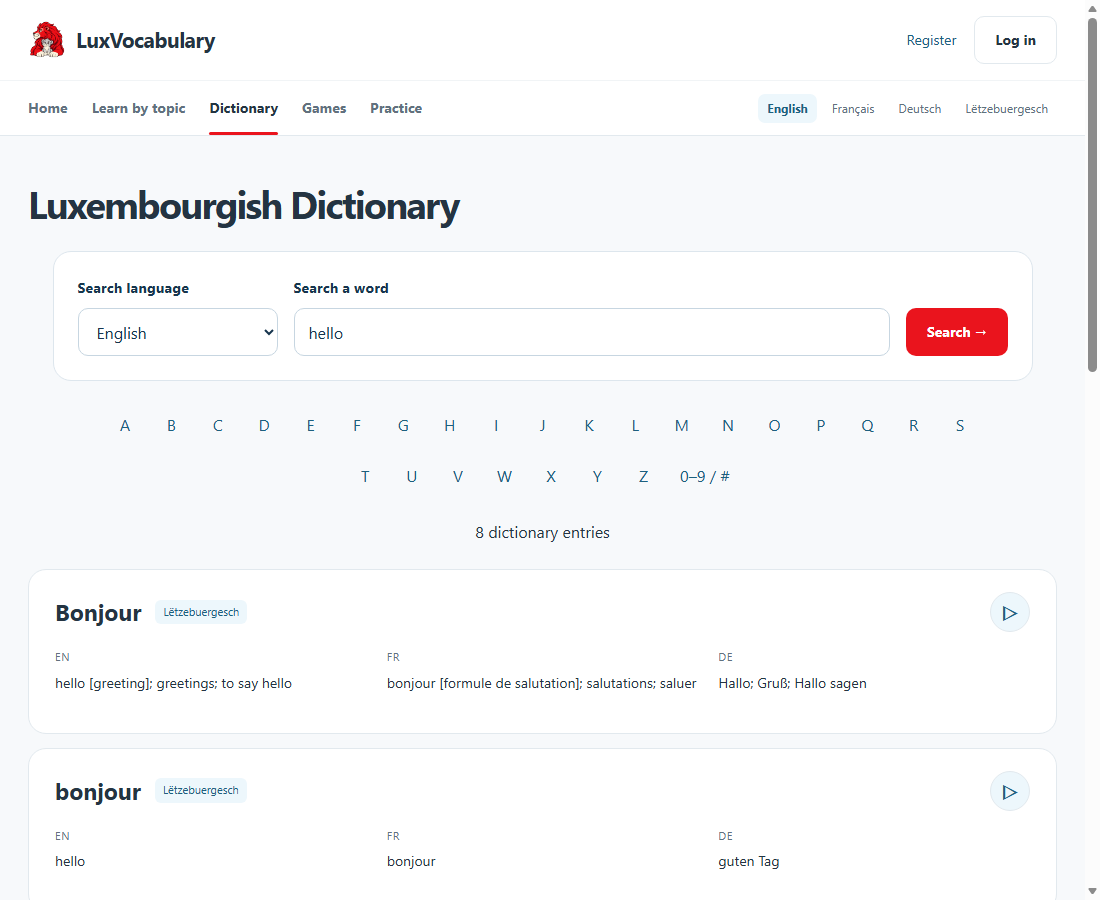Switch to the Games tab
Viewport: 1100px width, 900px height.
click(x=324, y=108)
